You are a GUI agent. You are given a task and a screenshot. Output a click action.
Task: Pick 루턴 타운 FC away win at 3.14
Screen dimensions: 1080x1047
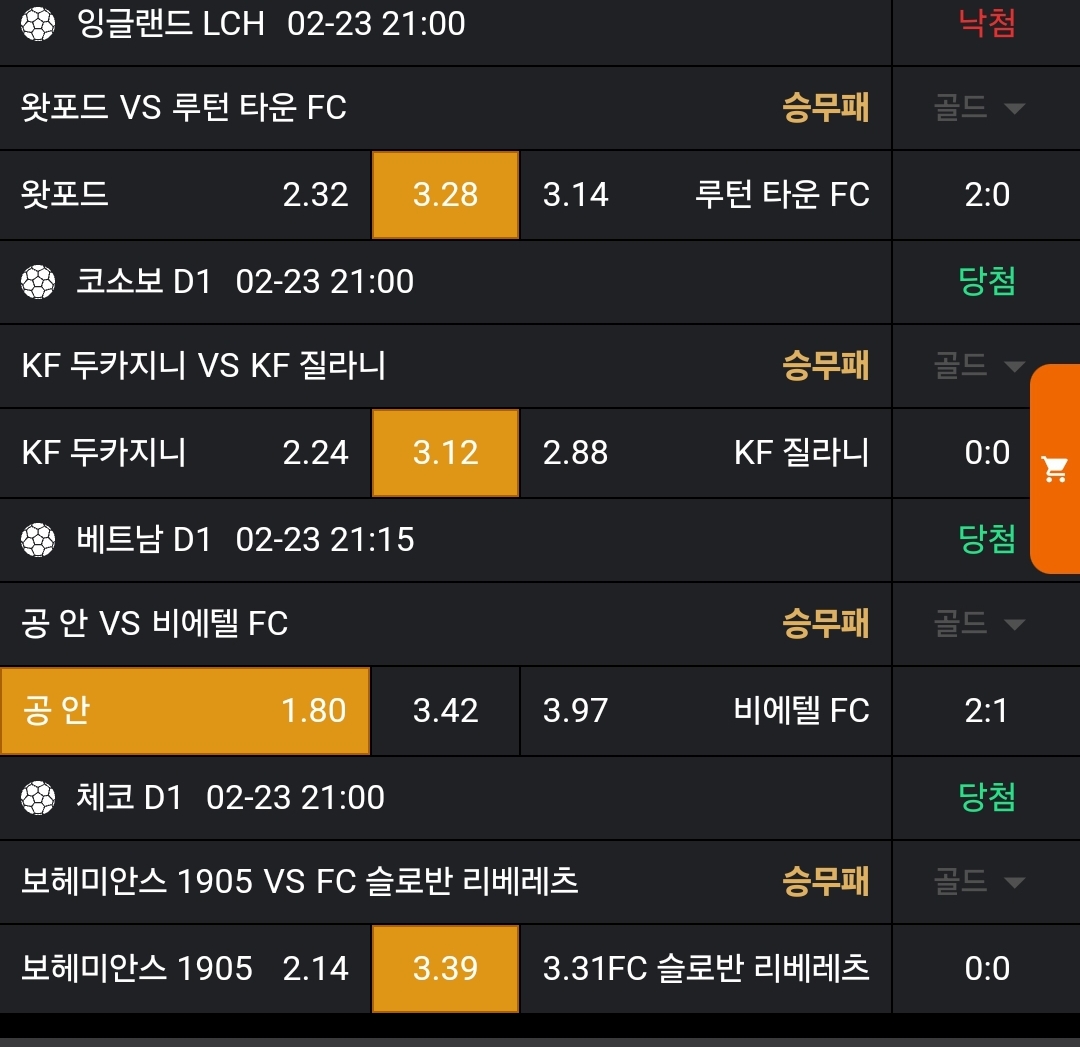click(705, 195)
